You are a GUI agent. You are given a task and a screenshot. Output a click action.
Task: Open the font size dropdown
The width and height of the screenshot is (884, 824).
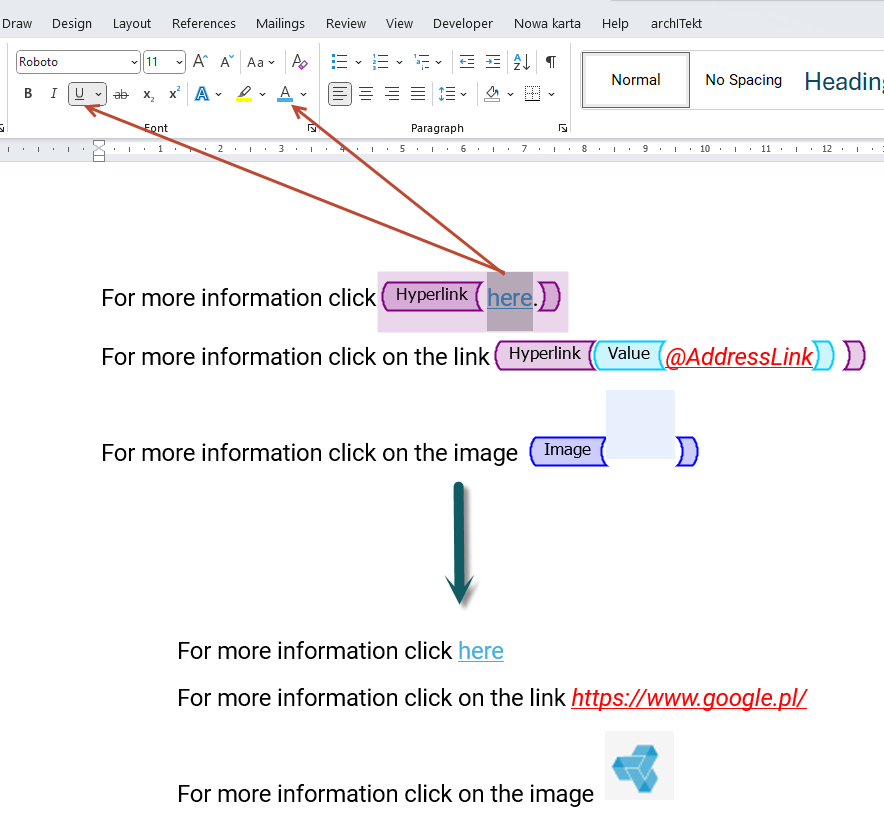pos(179,62)
